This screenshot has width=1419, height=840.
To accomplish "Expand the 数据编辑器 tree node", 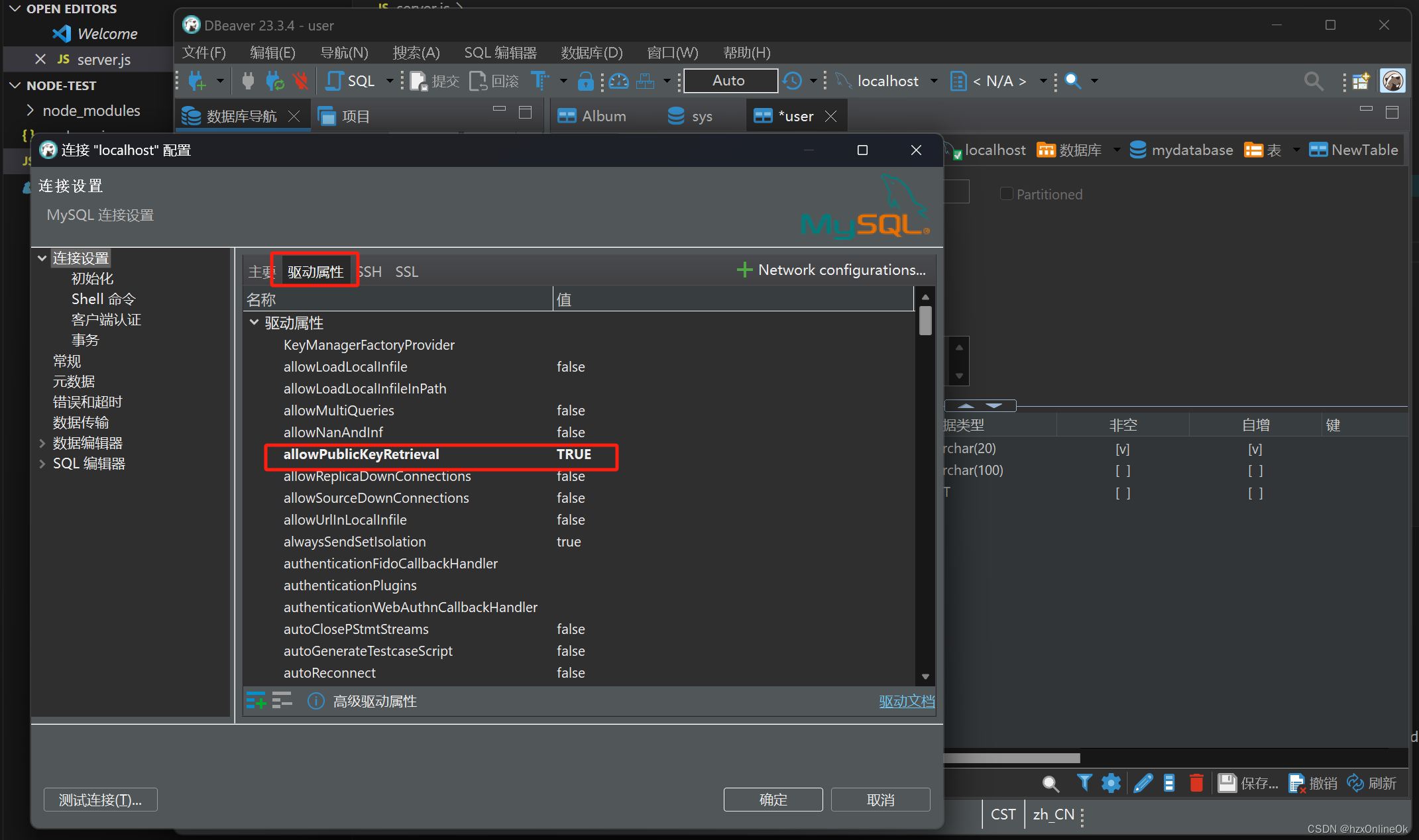I will [x=42, y=443].
